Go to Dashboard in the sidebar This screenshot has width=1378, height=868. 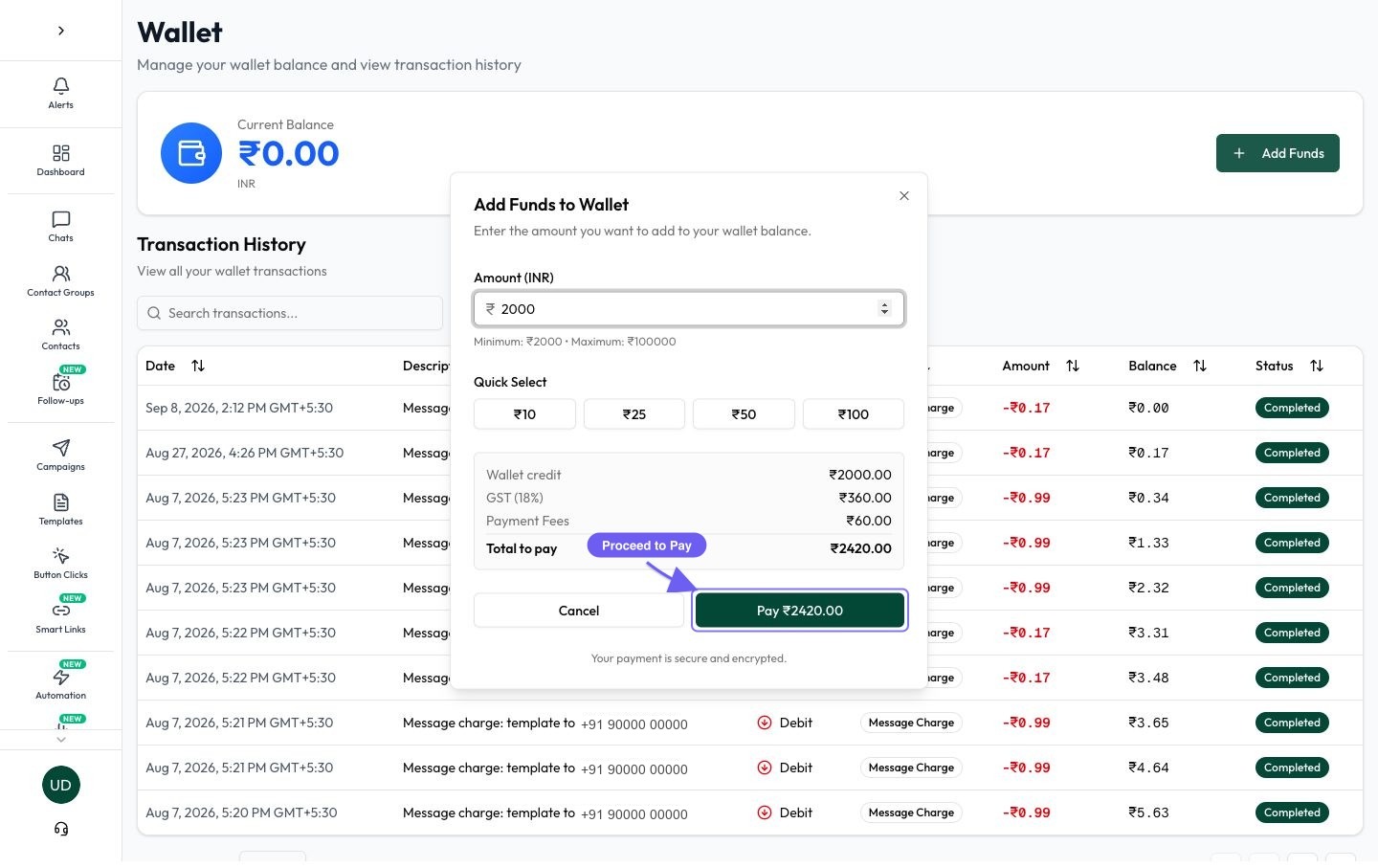click(60, 161)
